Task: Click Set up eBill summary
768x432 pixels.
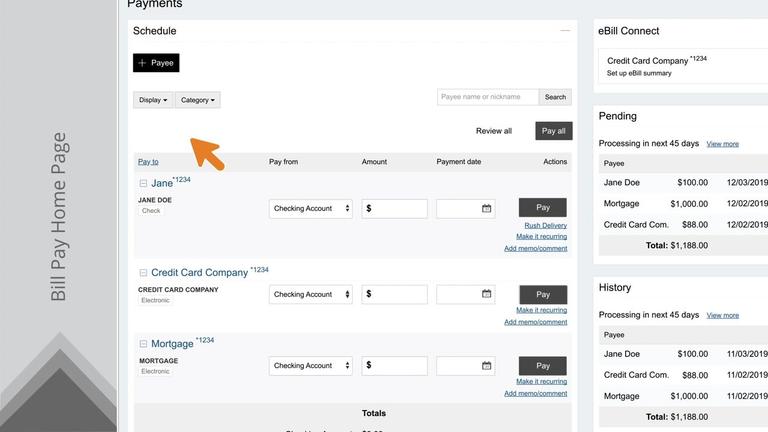Action: pyautogui.click(x=639, y=73)
